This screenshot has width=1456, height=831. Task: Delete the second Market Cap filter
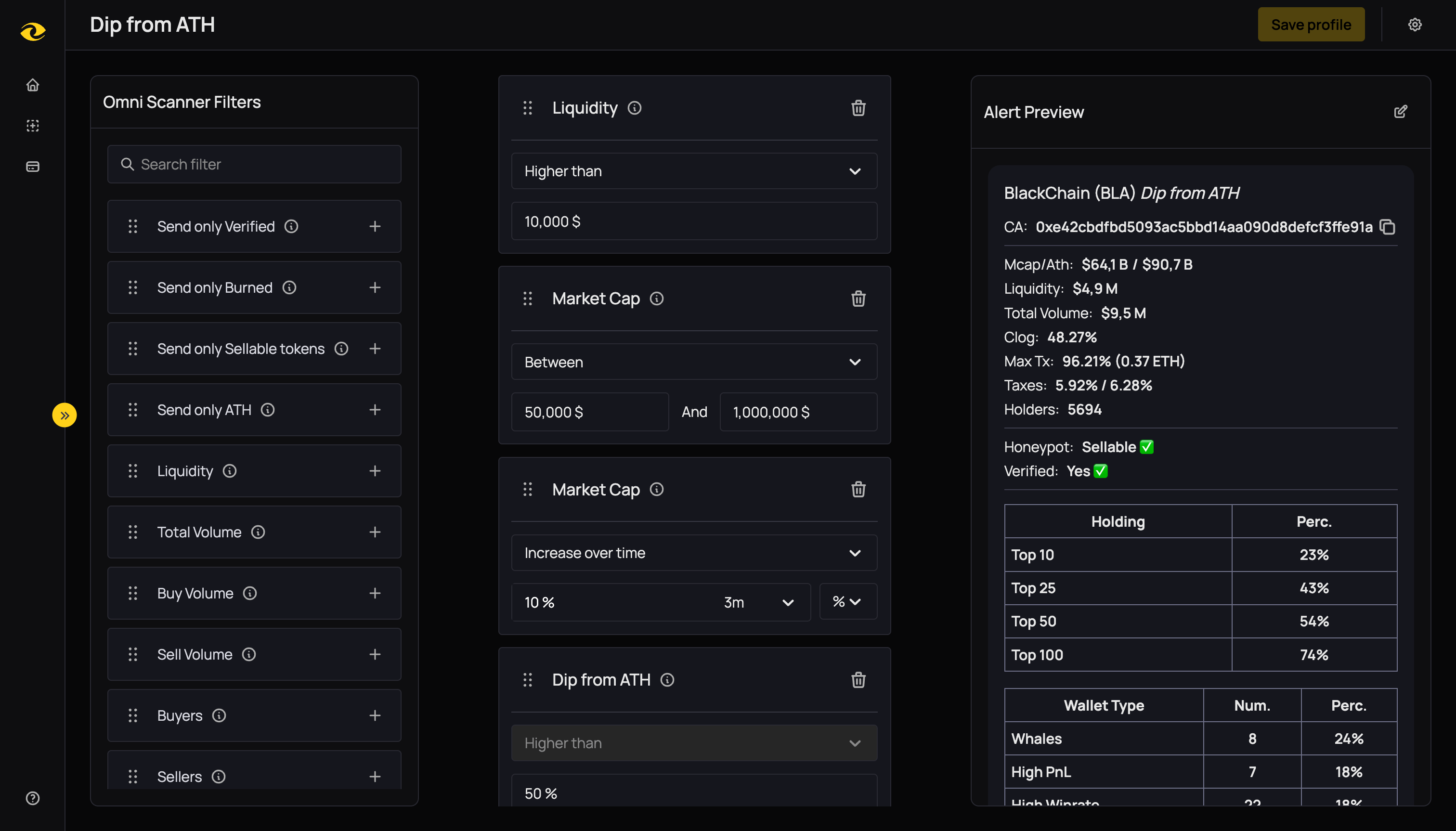point(858,489)
